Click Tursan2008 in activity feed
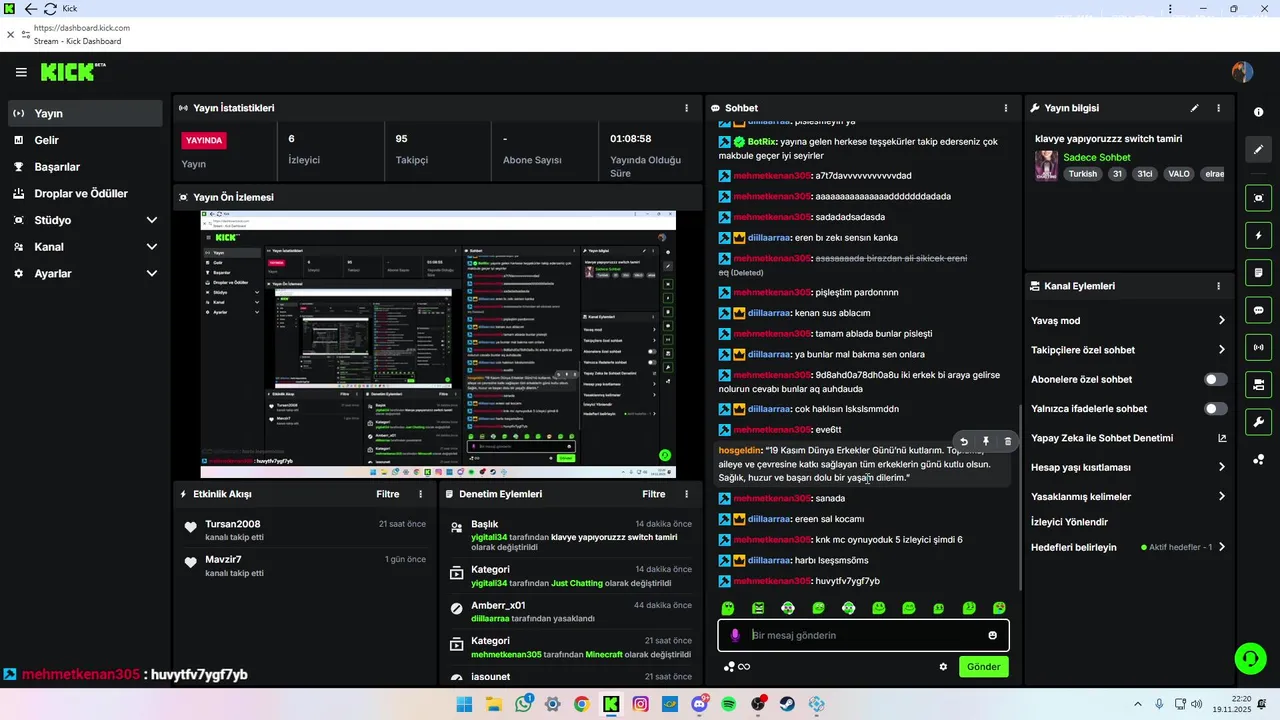The image size is (1280, 720). point(233,524)
